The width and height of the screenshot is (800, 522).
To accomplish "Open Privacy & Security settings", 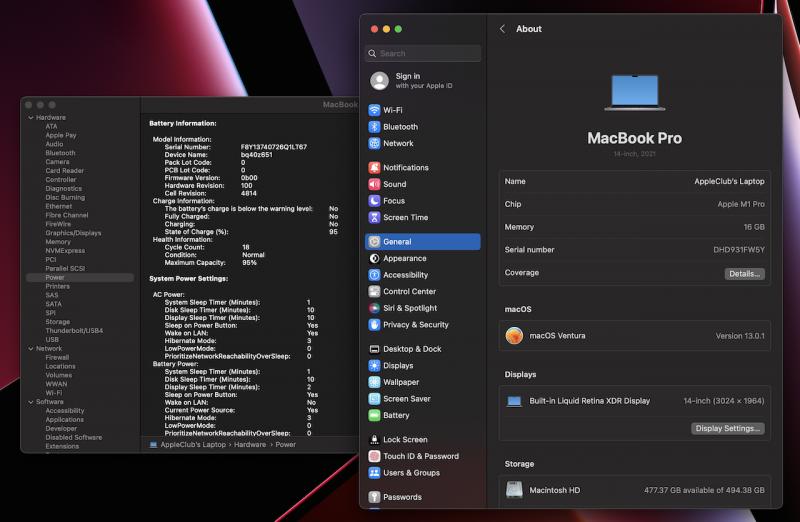I will pos(415,324).
